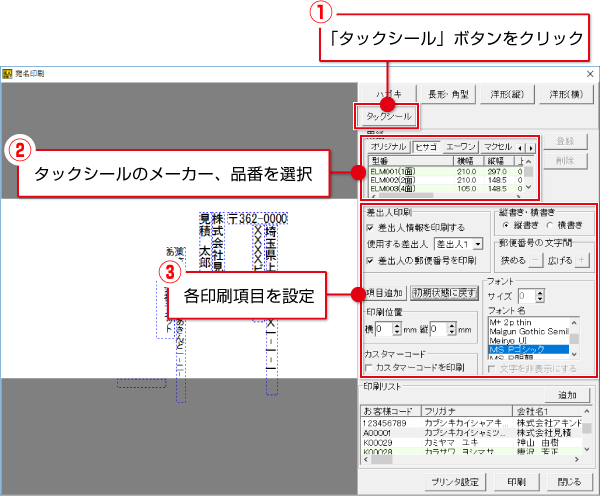
Task: Click the up arrow of the 型番 list scrollbar
Action: point(528,162)
